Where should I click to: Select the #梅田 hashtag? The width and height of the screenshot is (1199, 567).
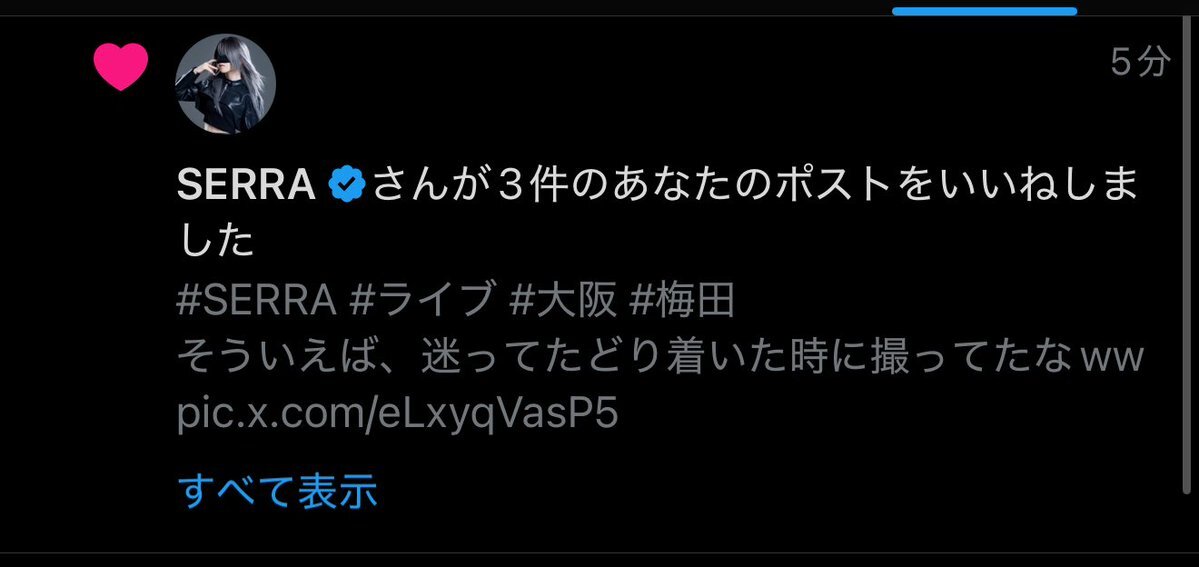pyautogui.click(x=682, y=301)
